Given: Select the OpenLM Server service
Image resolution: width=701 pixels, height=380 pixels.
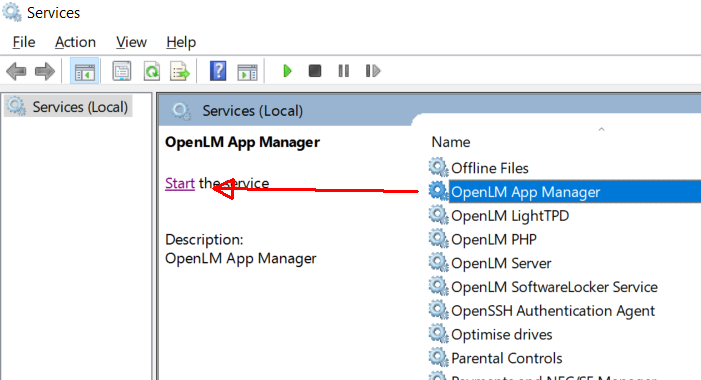Looking at the screenshot, I should [x=501, y=263].
